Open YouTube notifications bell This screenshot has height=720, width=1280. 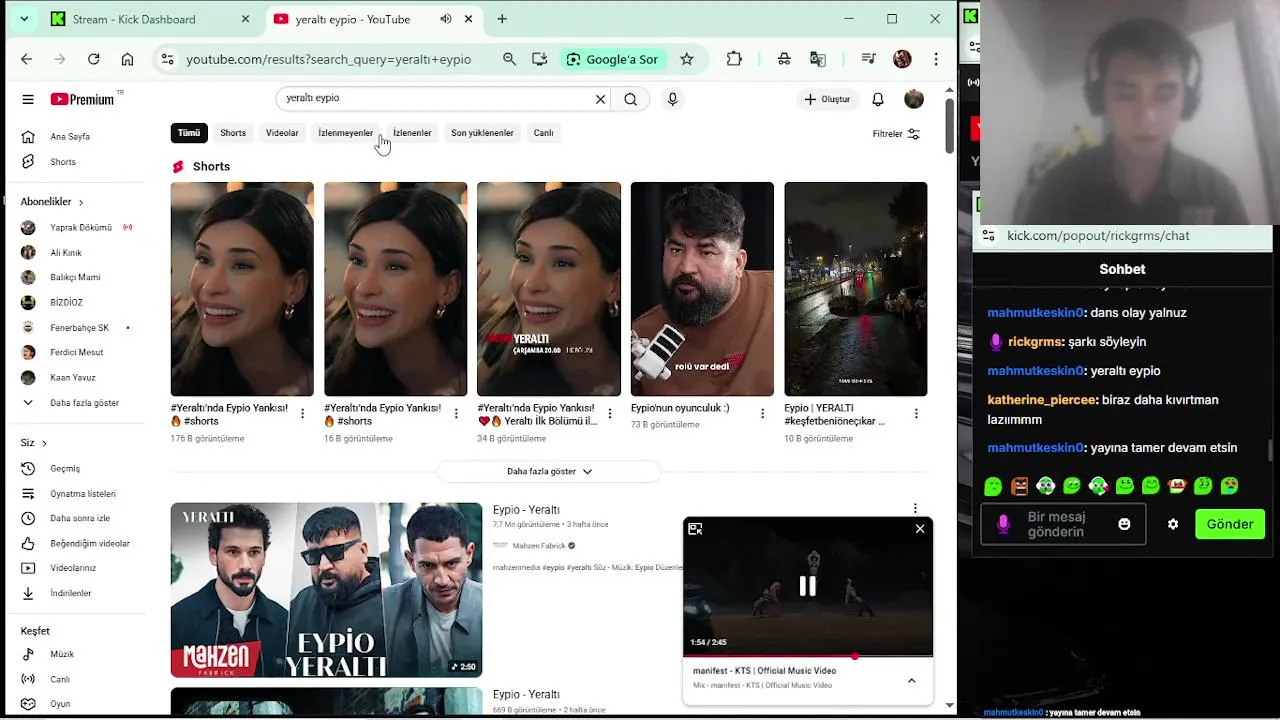pyautogui.click(x=877, y=99)
